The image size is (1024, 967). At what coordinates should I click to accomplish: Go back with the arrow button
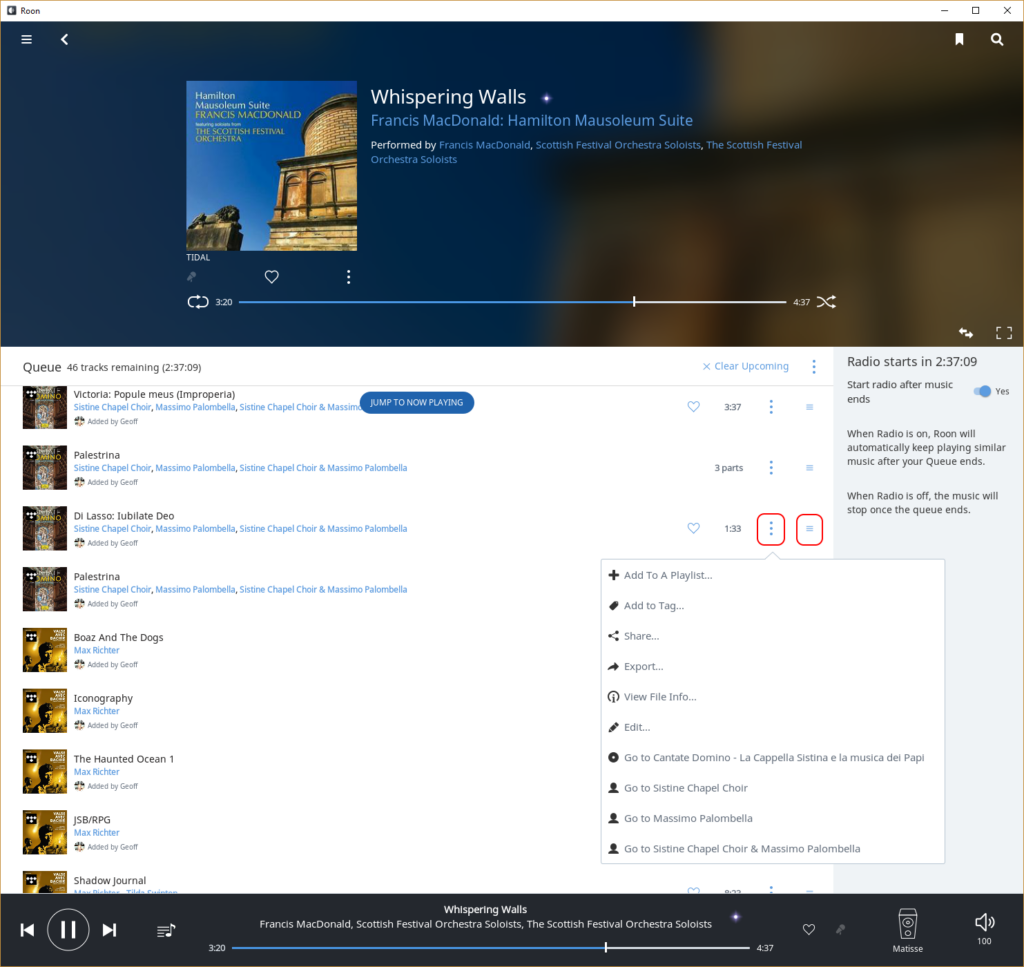64,39
